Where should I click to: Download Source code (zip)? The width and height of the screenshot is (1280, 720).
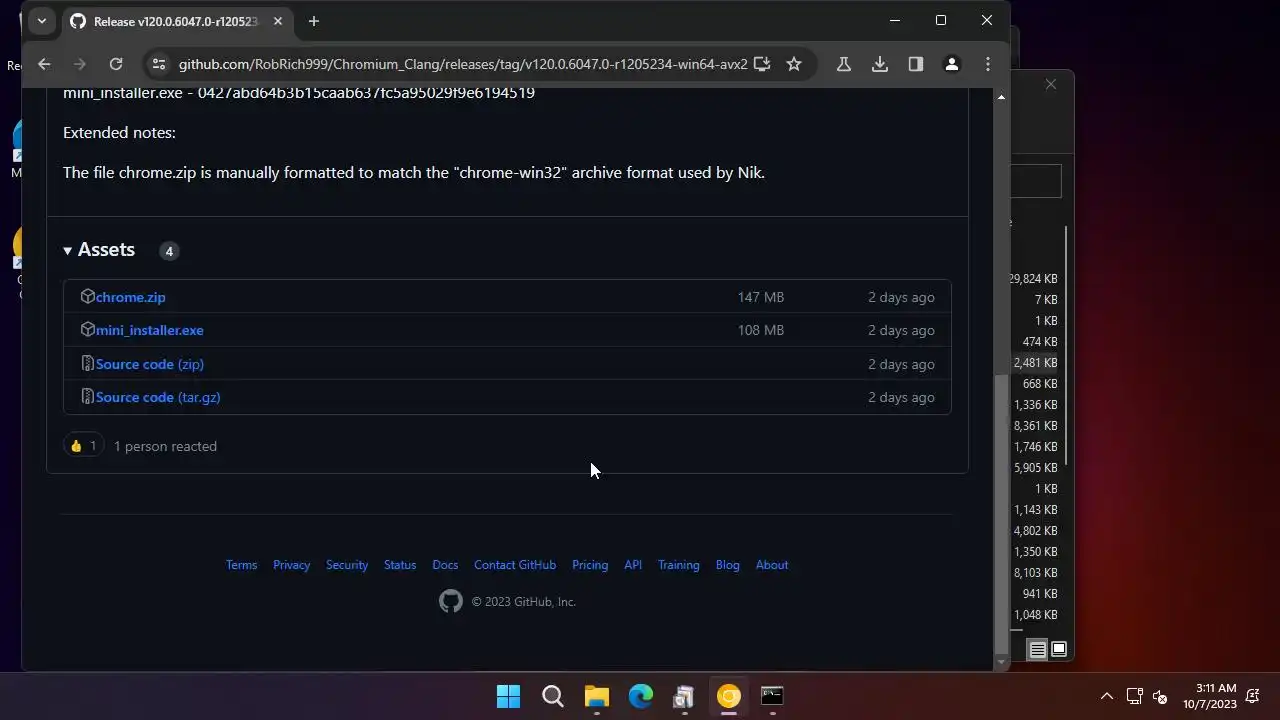pyautogui.click(x=150, y=364)
